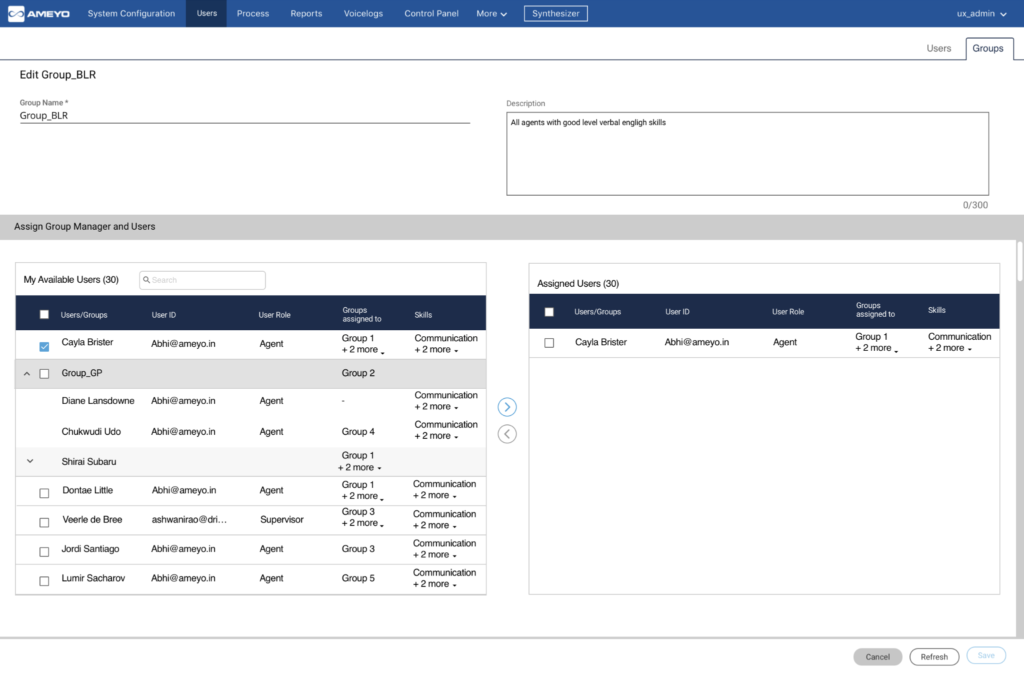The image size is (1024, 673).
Task: Click the Ameyo logo
Action: click(x=39, y=14)
